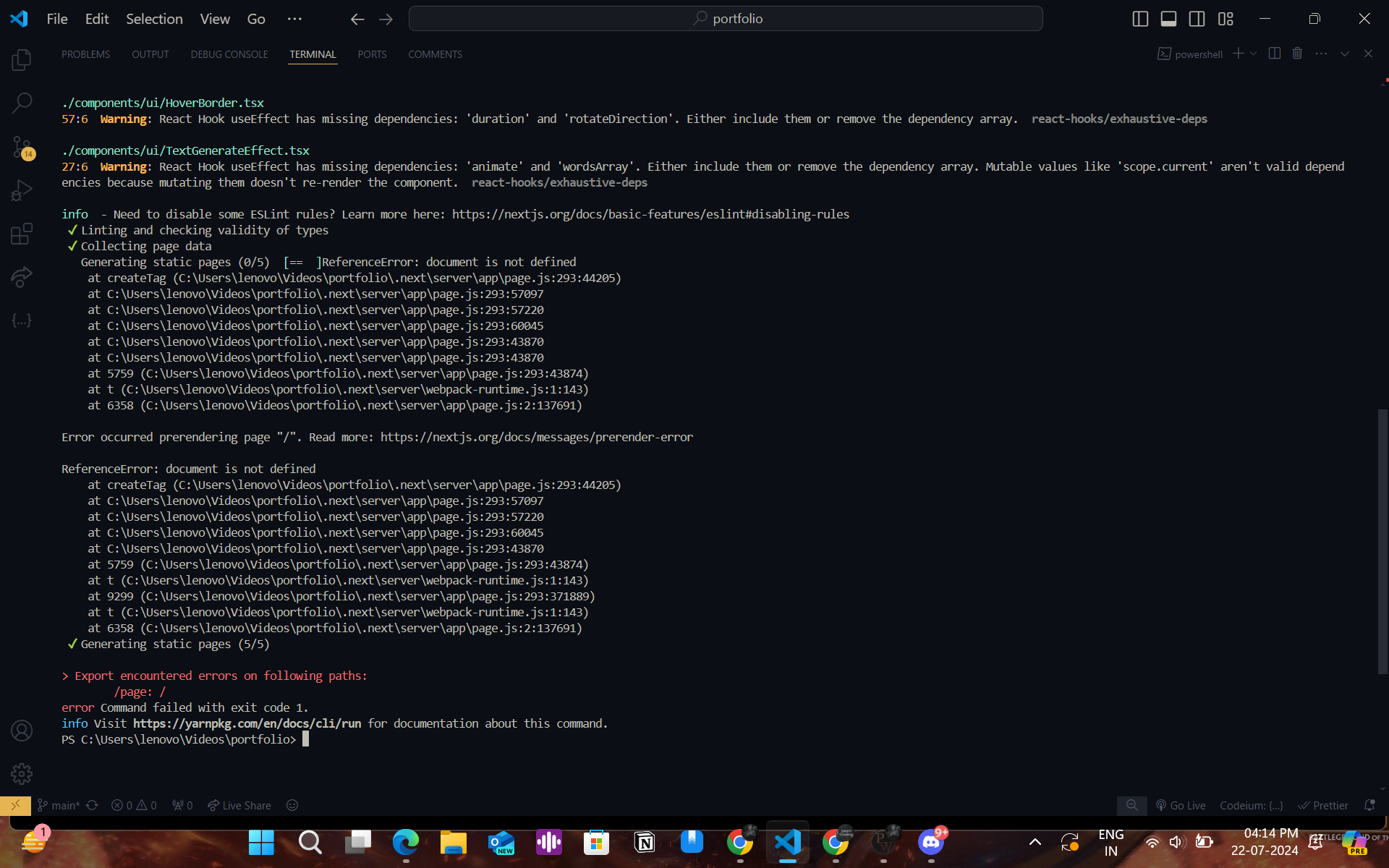Open the Search sidebar
Viewport: 1389px width, 868px height.
[x=22, y=103]
